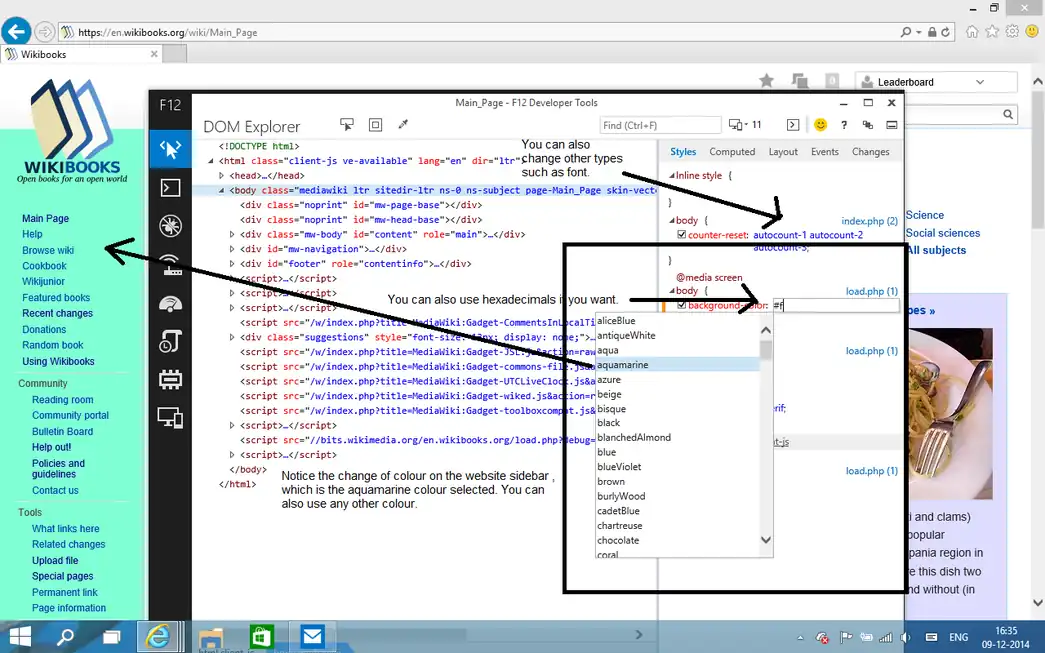Uncheck the counter-reset style checkbox
This screenshot has height=653, width=1045.
click(x=682, y=235)
